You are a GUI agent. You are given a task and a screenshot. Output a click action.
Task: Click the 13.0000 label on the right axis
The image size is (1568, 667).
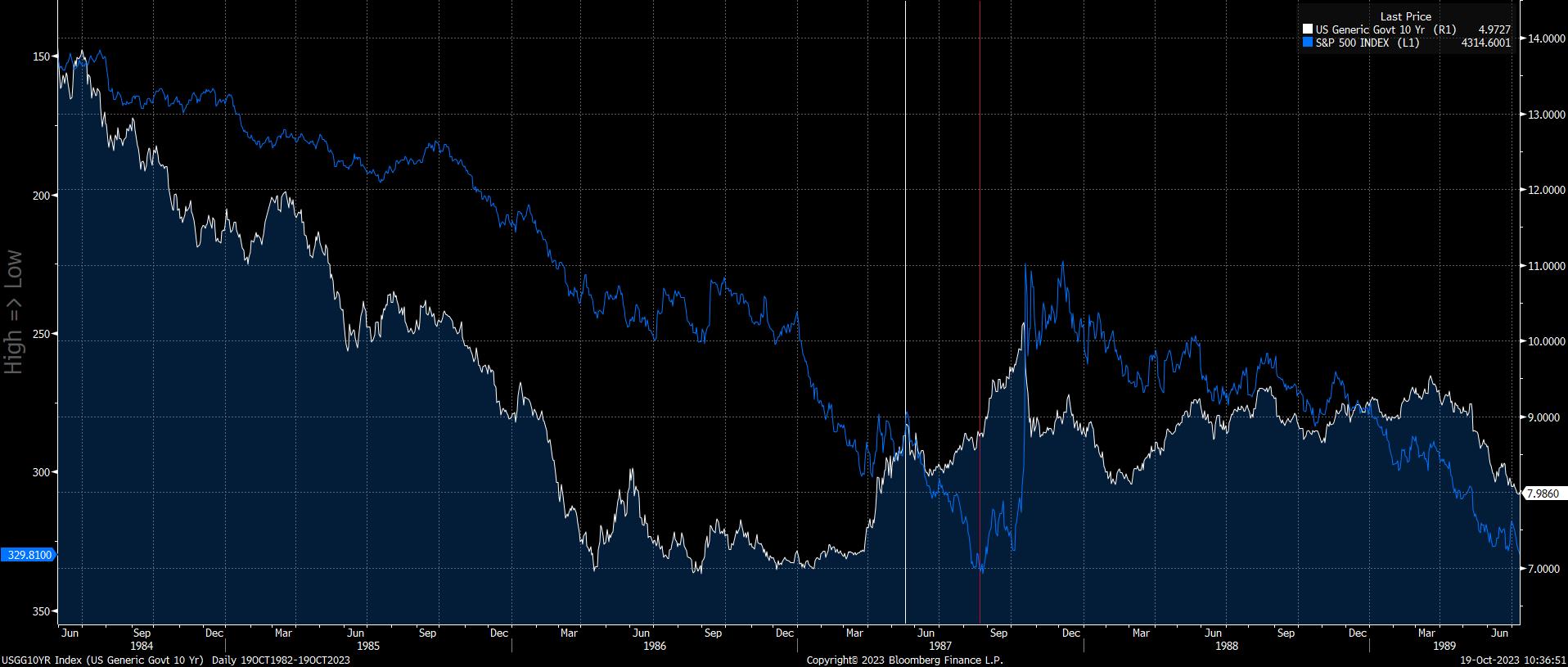point(1545,115)
